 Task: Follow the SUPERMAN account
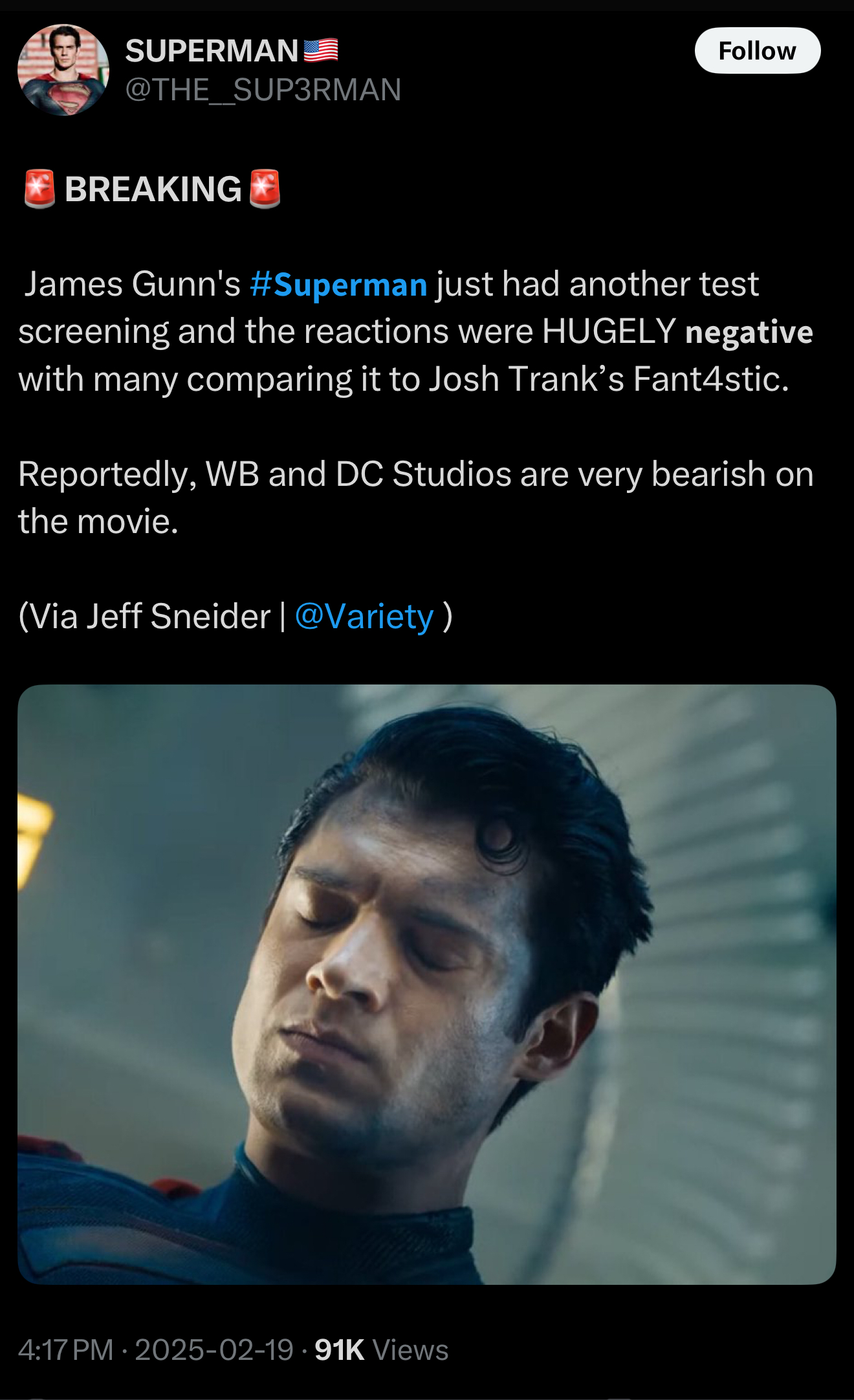[758, 50]
